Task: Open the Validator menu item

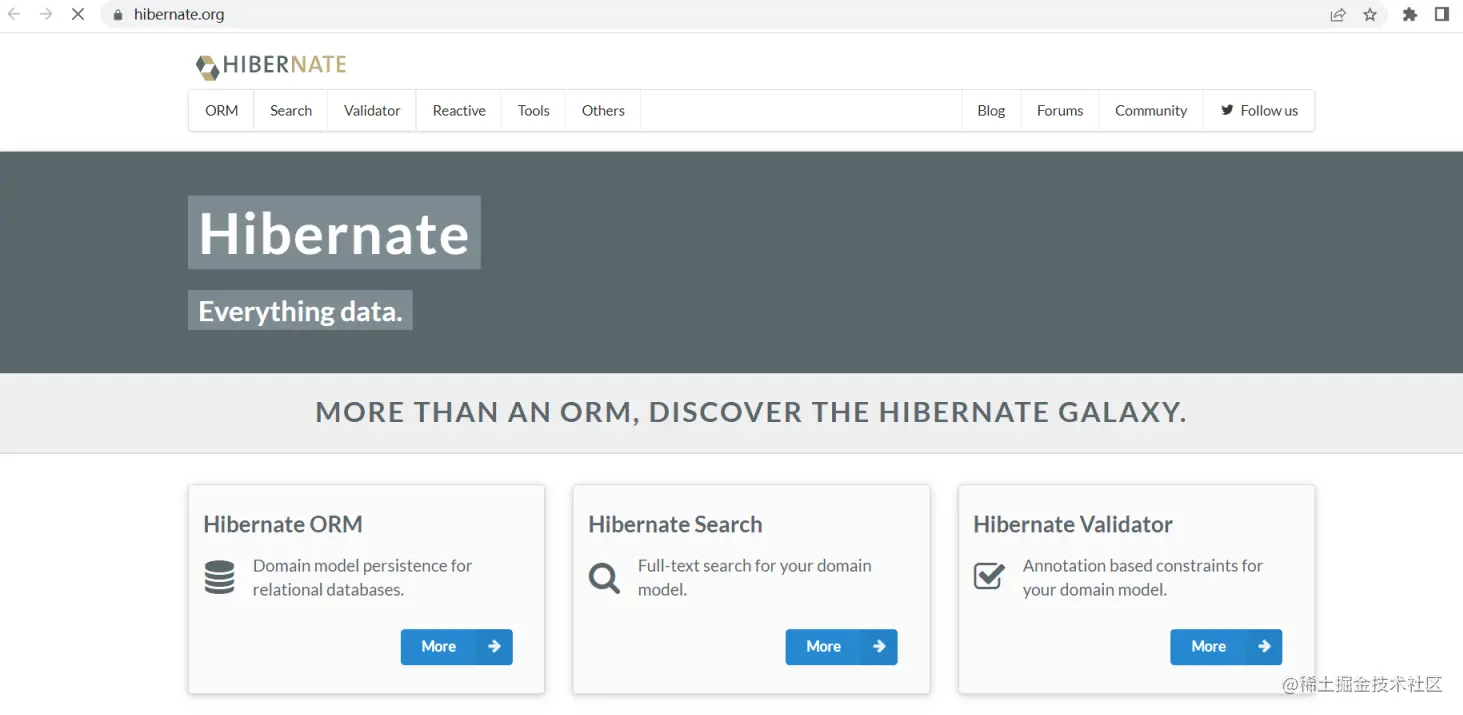Action: 372,110
